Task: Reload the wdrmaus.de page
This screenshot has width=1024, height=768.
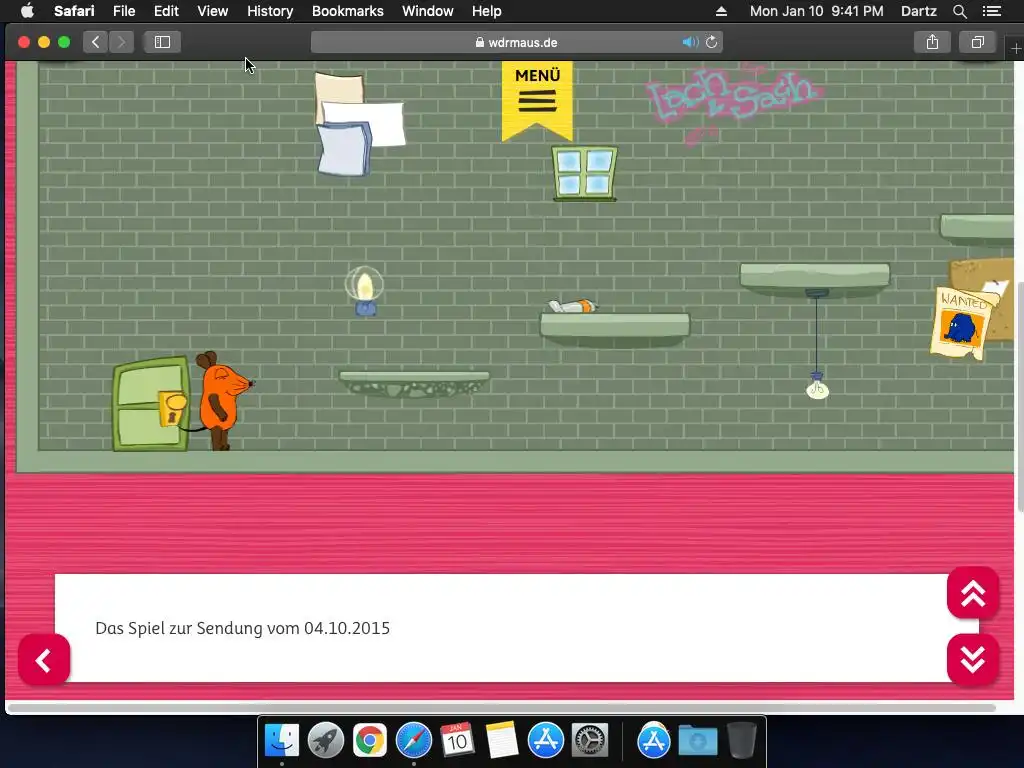Action: 711,42
